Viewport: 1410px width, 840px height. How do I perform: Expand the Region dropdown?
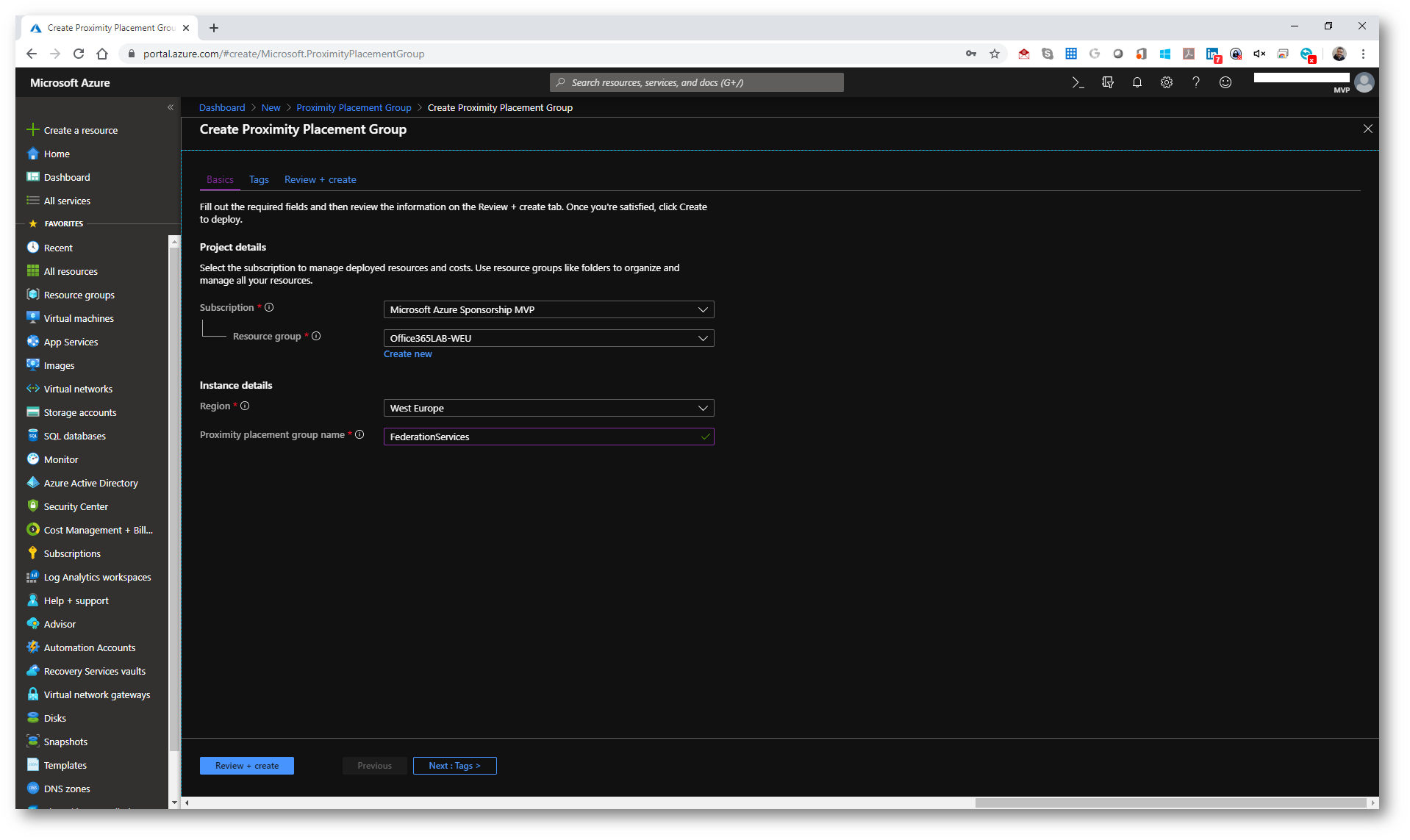[548, 408]
